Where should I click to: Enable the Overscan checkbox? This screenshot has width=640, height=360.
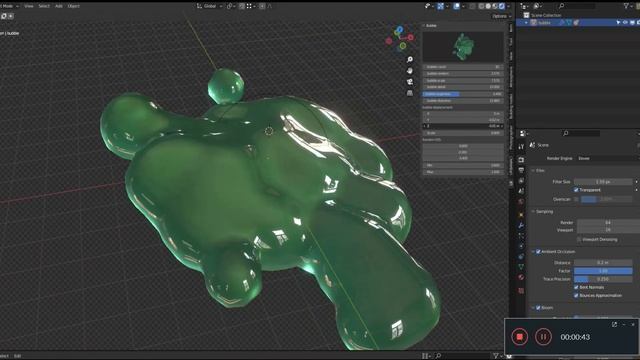tap(576, 199)
